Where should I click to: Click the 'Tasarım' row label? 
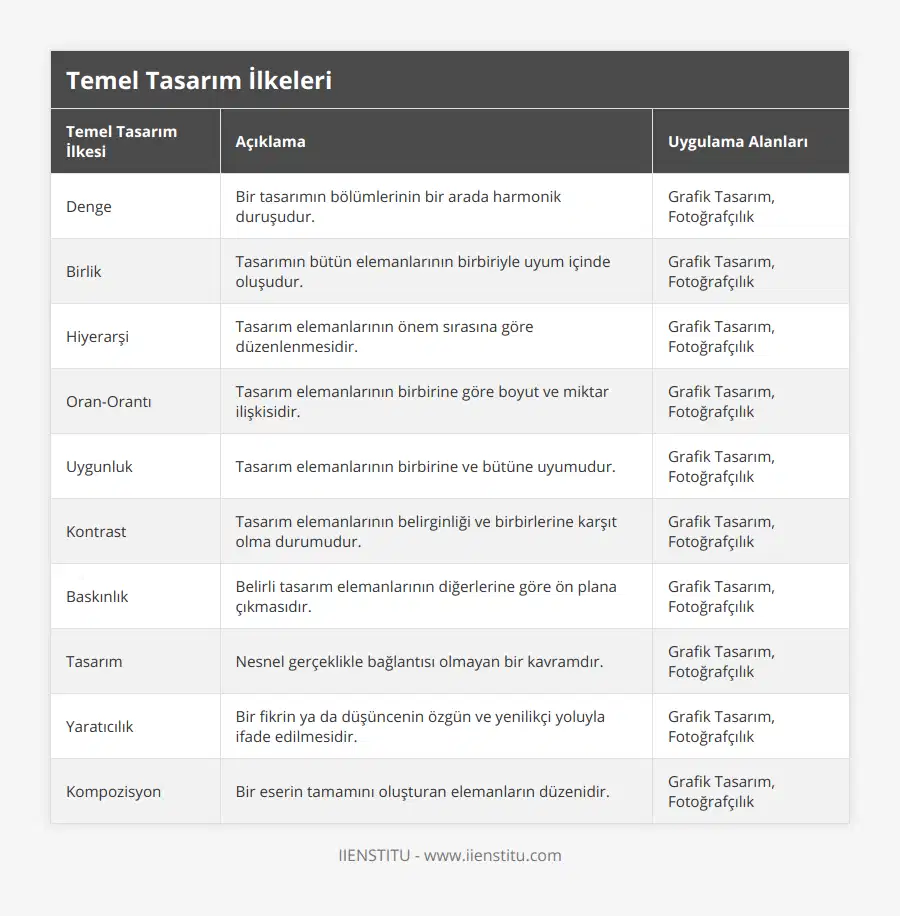94,662
